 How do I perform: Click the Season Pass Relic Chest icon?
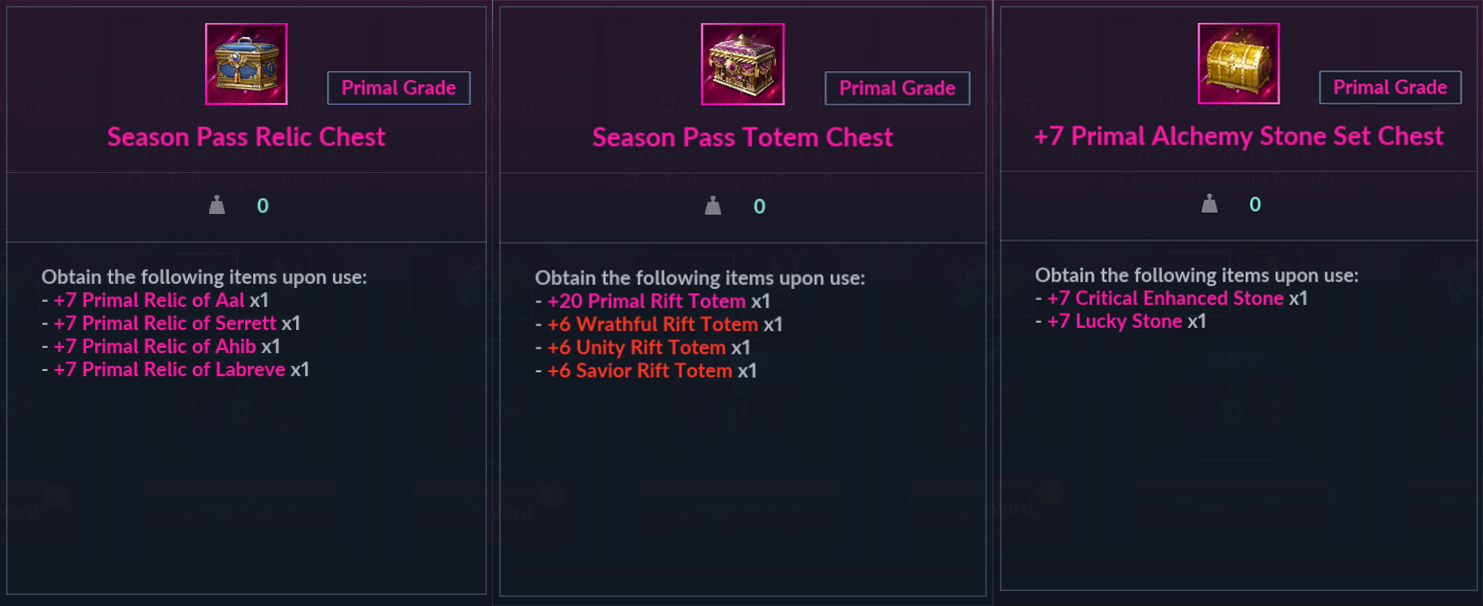pyautogui.click(x=246, y=64)
